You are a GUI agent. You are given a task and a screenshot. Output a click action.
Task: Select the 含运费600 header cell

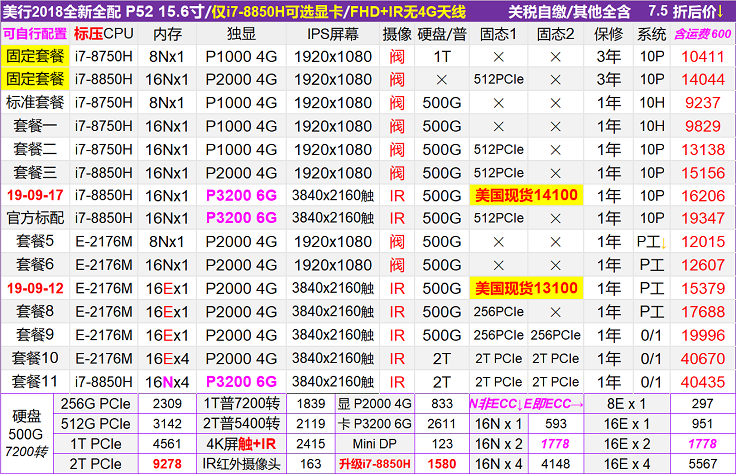(x=702, y=34)
